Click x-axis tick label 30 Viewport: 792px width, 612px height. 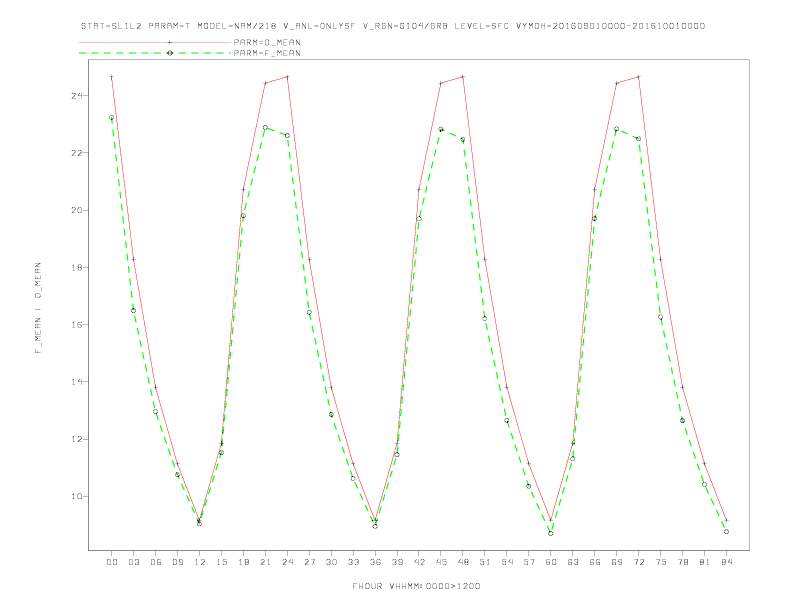pos(331,562)
